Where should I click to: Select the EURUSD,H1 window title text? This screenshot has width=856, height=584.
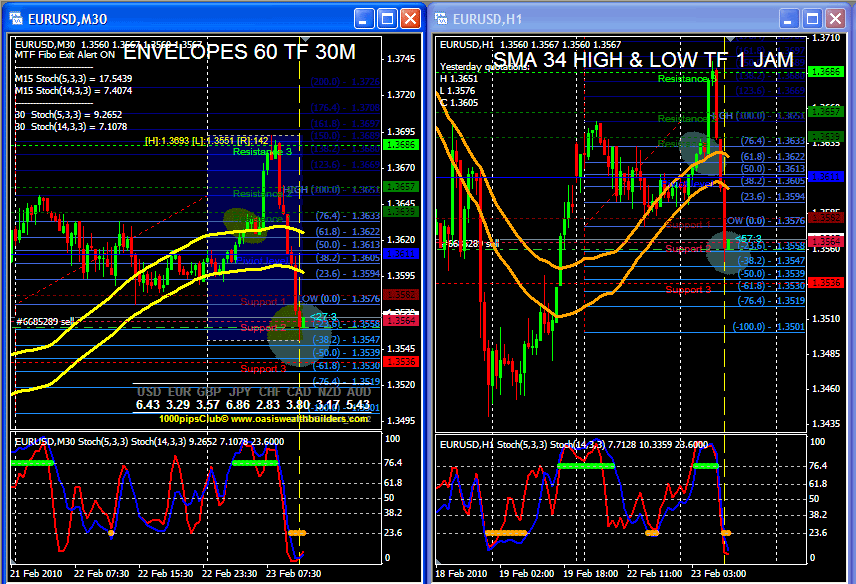pos(488,19)
